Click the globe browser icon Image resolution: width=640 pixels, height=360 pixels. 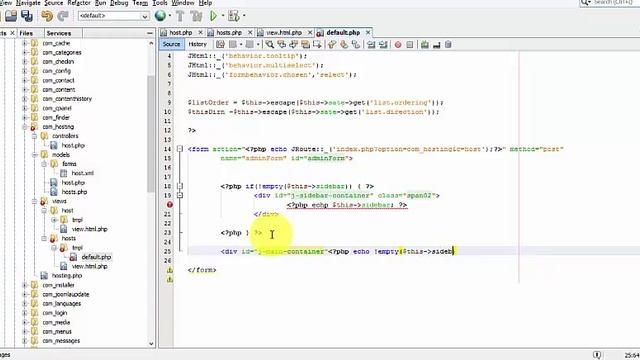click(x=160, y=16)
